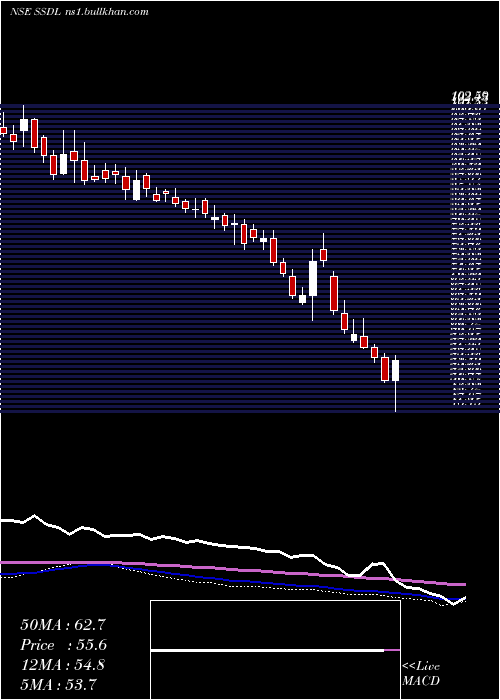Click the tallest white candlestick in mid-chart rebound

313,285
